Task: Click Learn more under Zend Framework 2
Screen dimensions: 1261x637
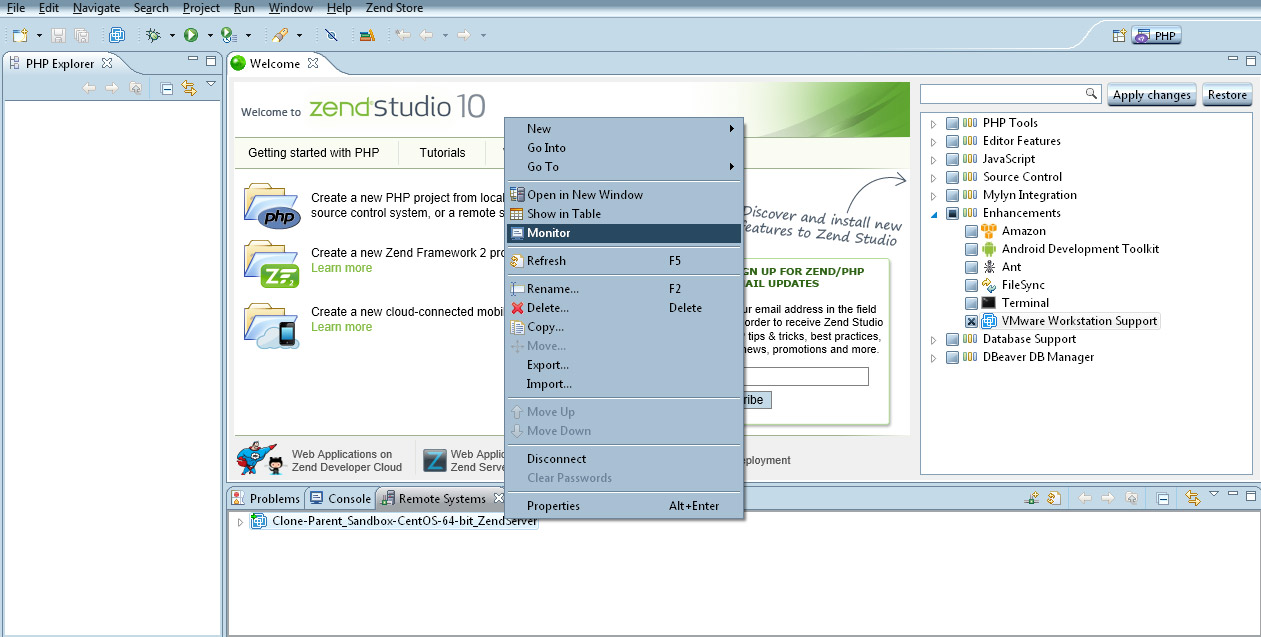Action: (341, 268)
